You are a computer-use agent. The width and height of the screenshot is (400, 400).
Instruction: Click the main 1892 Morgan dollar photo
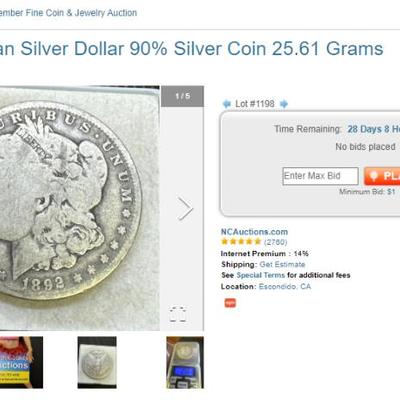pos(80,208)
